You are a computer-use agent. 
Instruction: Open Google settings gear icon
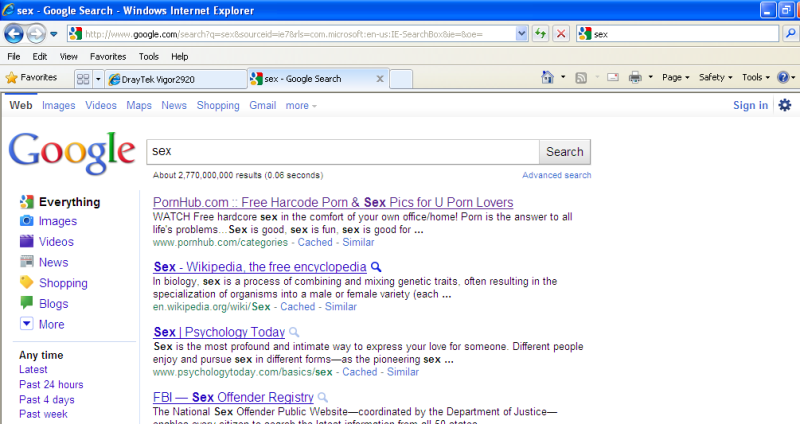[785, 105]
